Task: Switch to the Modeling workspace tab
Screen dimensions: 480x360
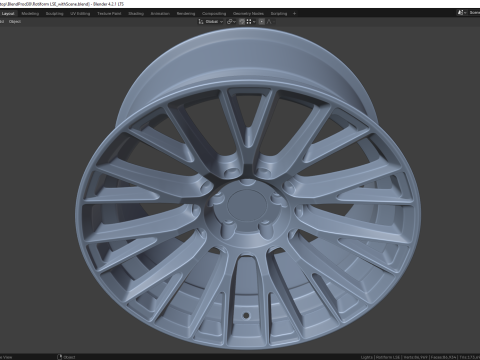Action: tap(30, 14)
